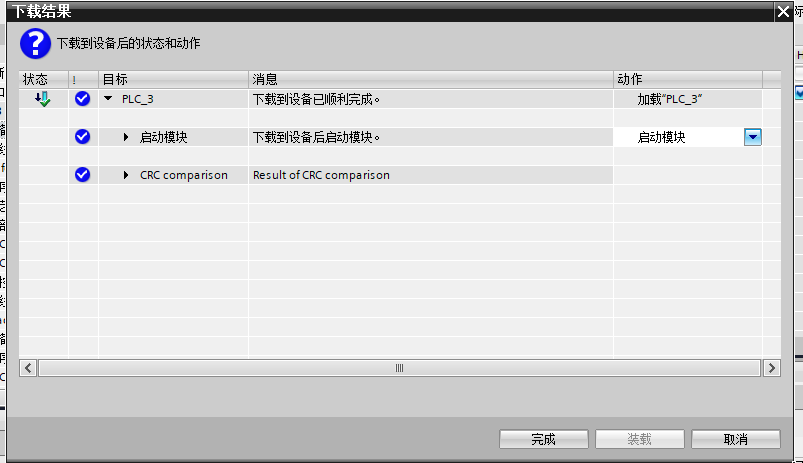Click the blue checkmark beside CRC comparison
803x463 pixels.
coord(83,175)
